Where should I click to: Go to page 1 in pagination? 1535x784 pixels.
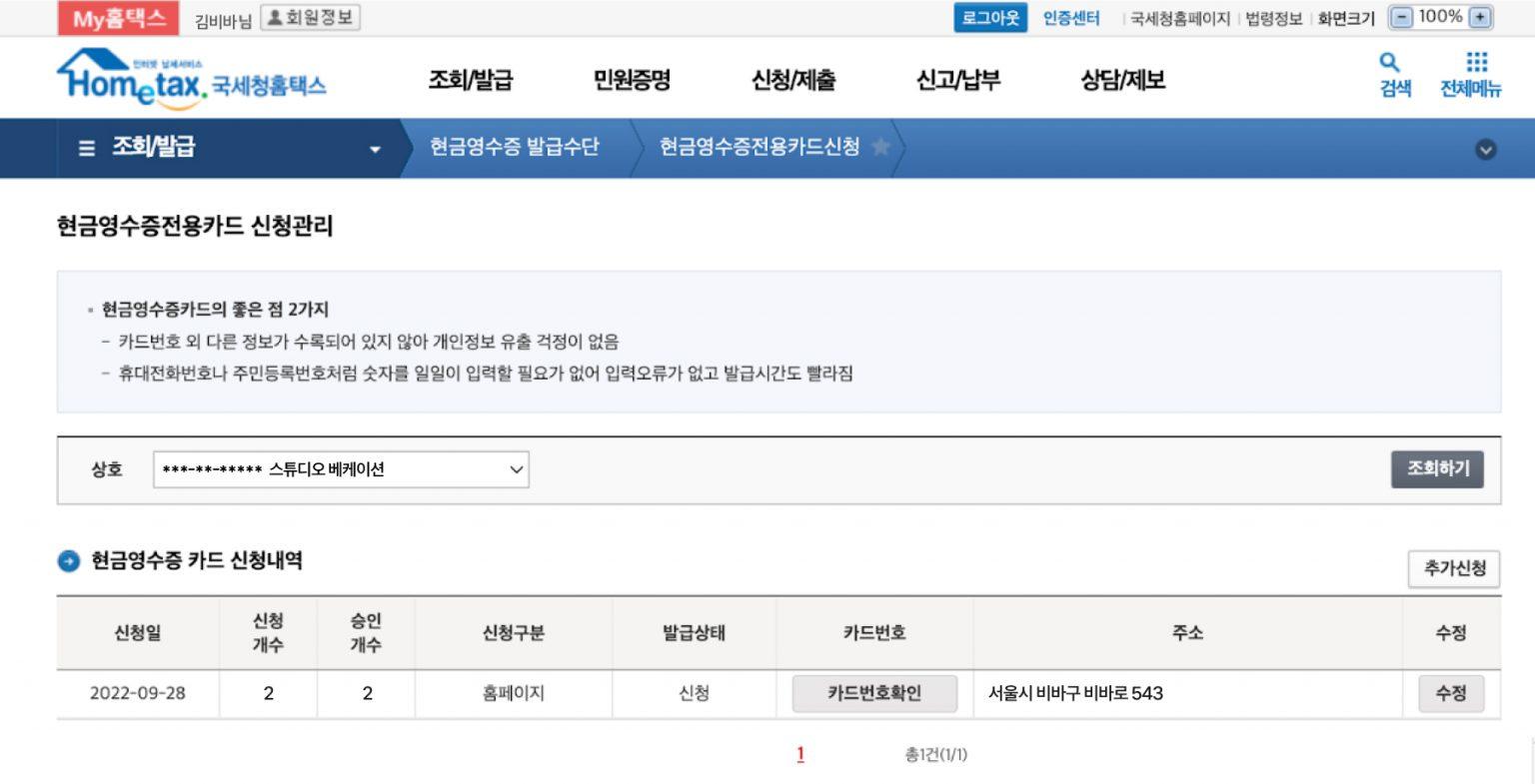coord(800,754)
